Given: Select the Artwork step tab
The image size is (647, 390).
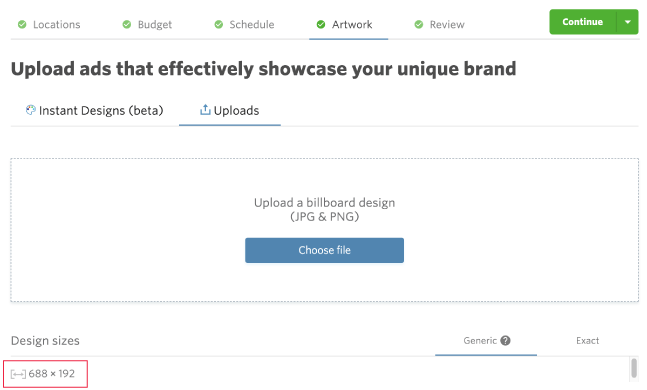Looking at the screenshot, I should [x=349, y=25].
